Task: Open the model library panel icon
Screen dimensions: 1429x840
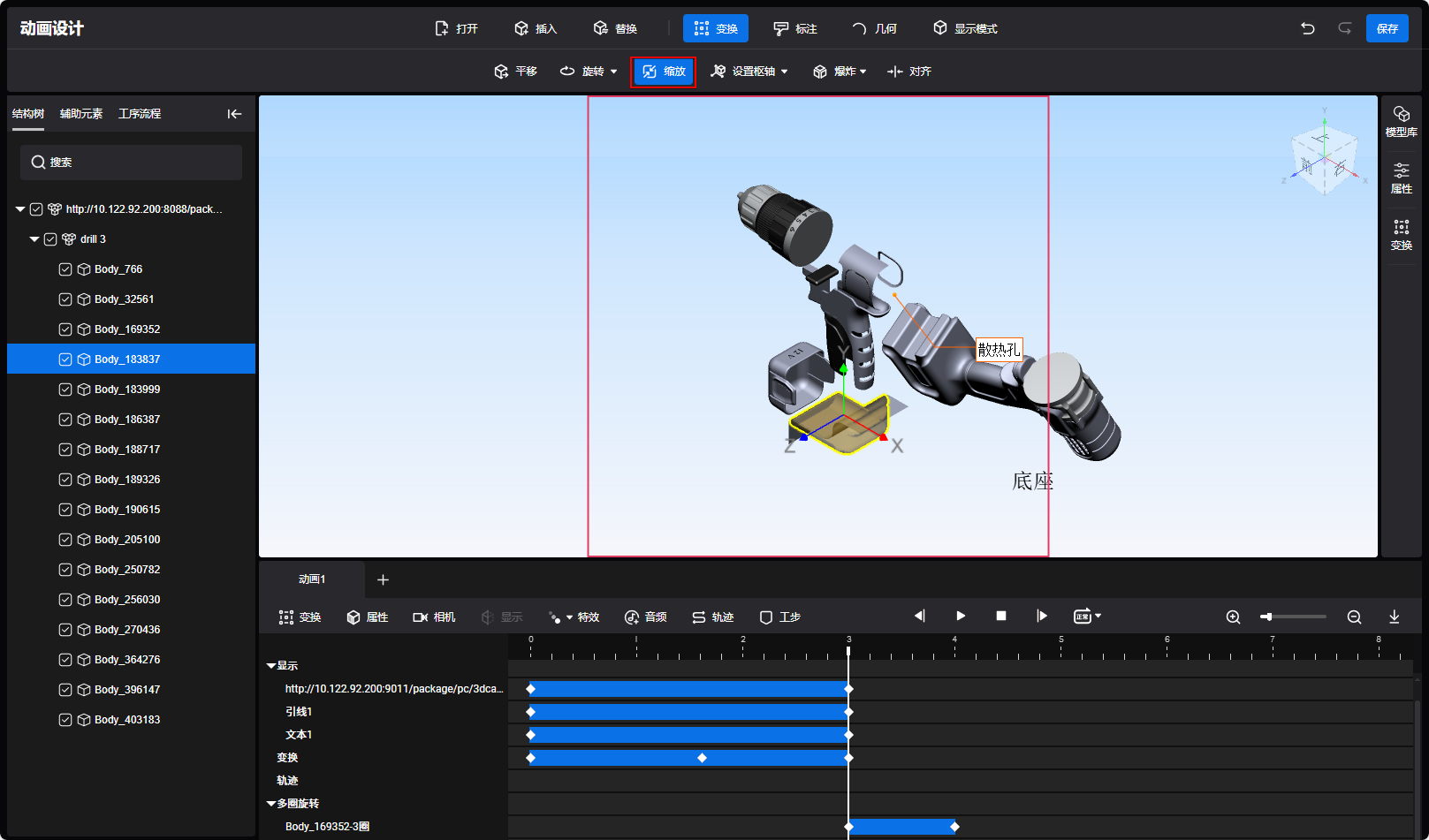Action: [1401, 121]
